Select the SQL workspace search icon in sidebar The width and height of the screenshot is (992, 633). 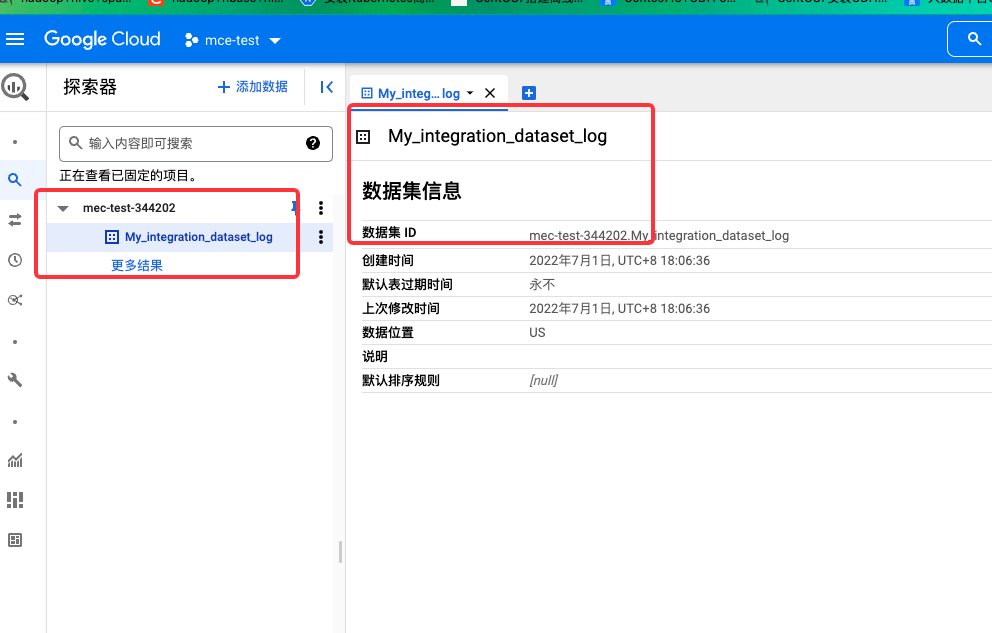tap(15, 180)
